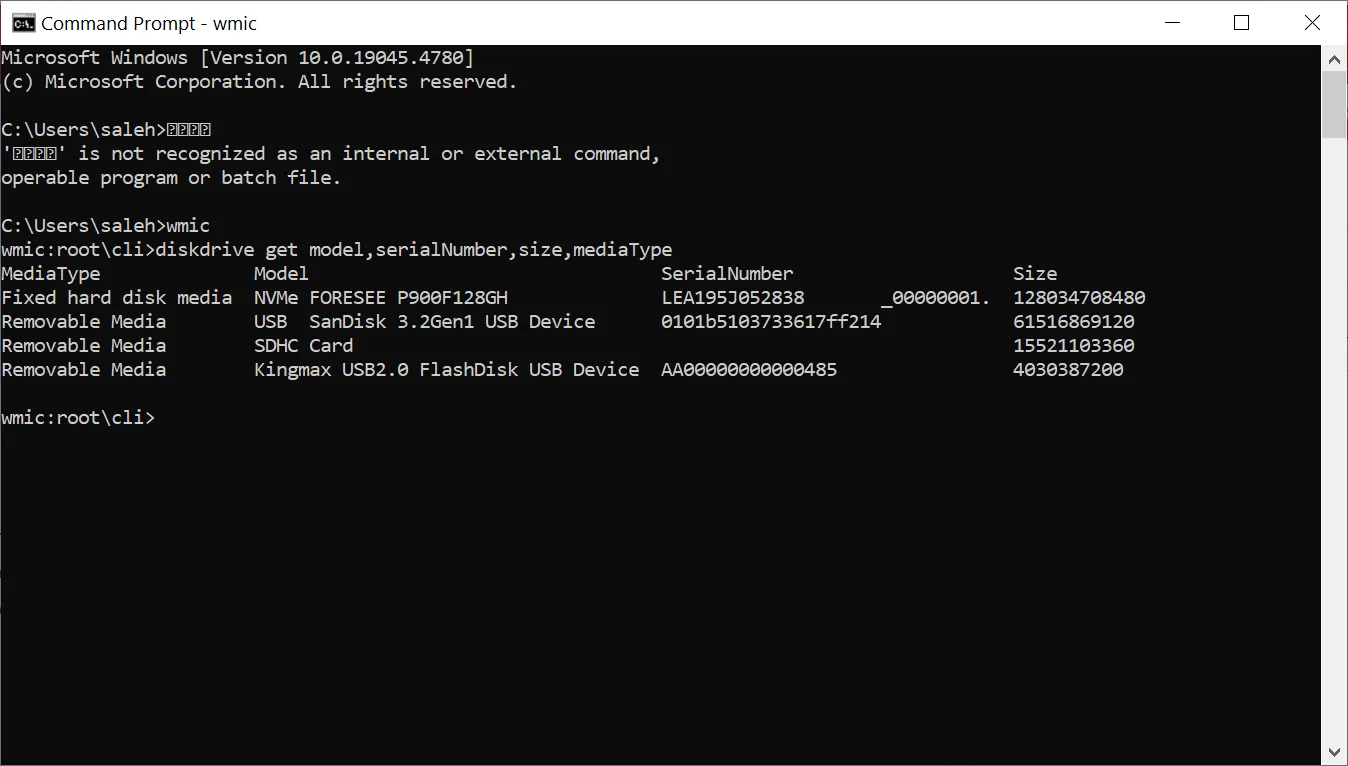Click the SDHC Card model text
The image size is (1348, 766).
pos(303,346)
